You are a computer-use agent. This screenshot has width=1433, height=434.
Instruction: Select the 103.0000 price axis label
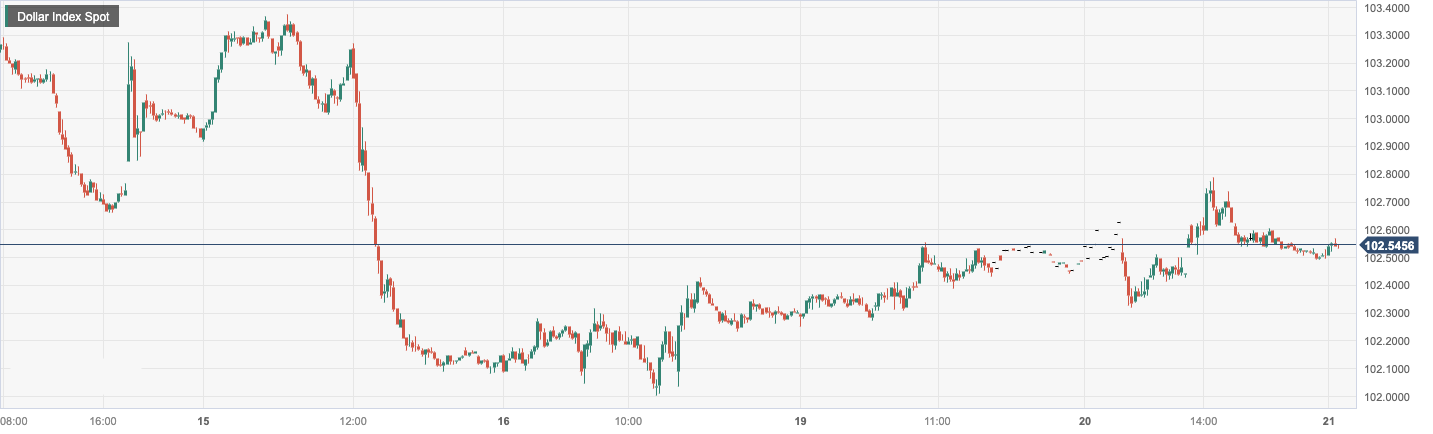tap(1386, 119)
